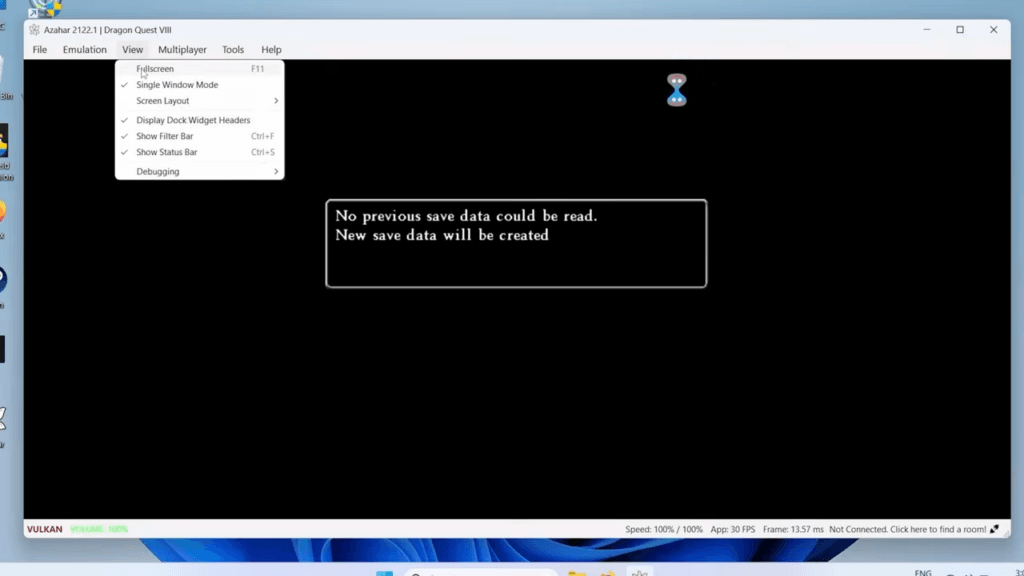Uncheck Display Dock Widget Headers
This screenshot has height=576, width=1024.
click(x=199, y=120)
